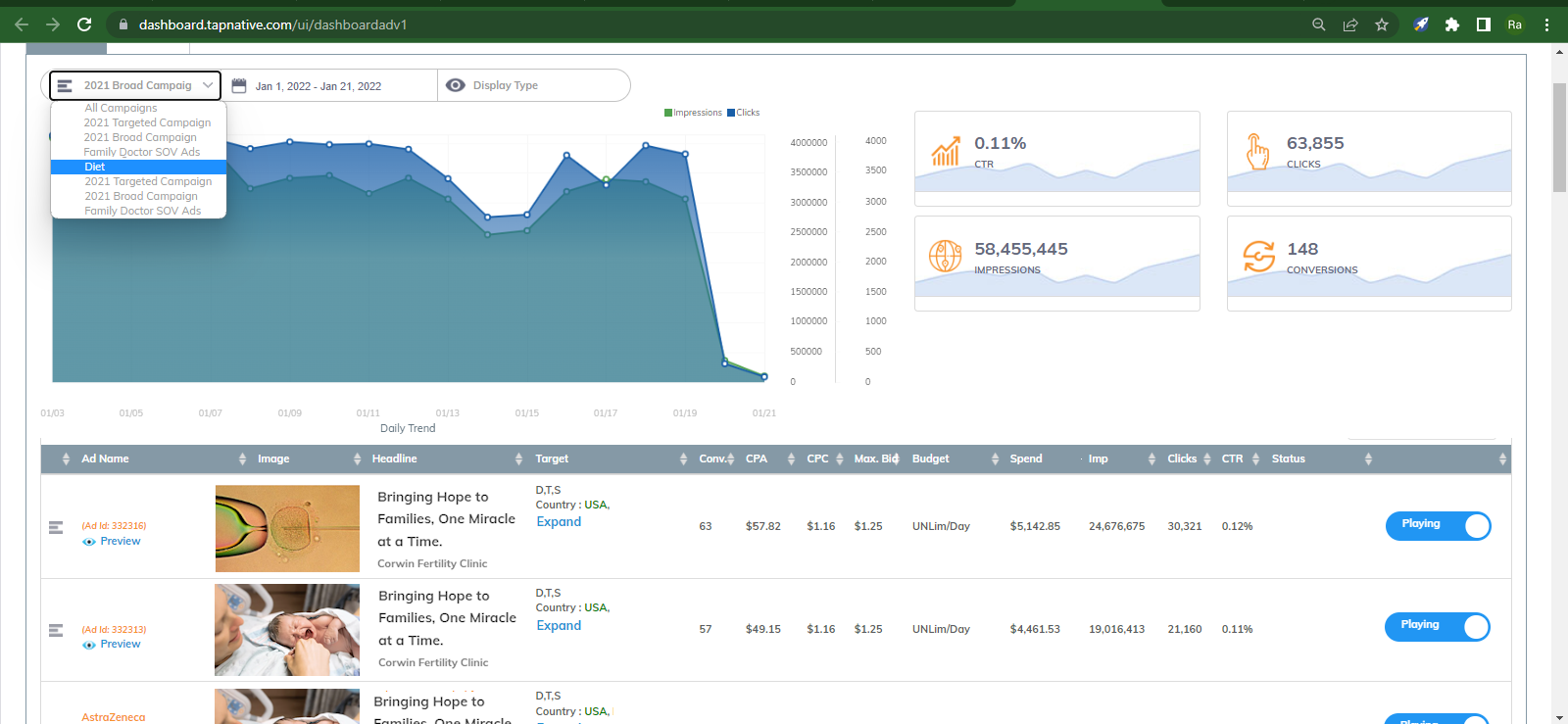Click the globe icon on the Impressions card
The image size is (1568, 724).
click(946, 256)
